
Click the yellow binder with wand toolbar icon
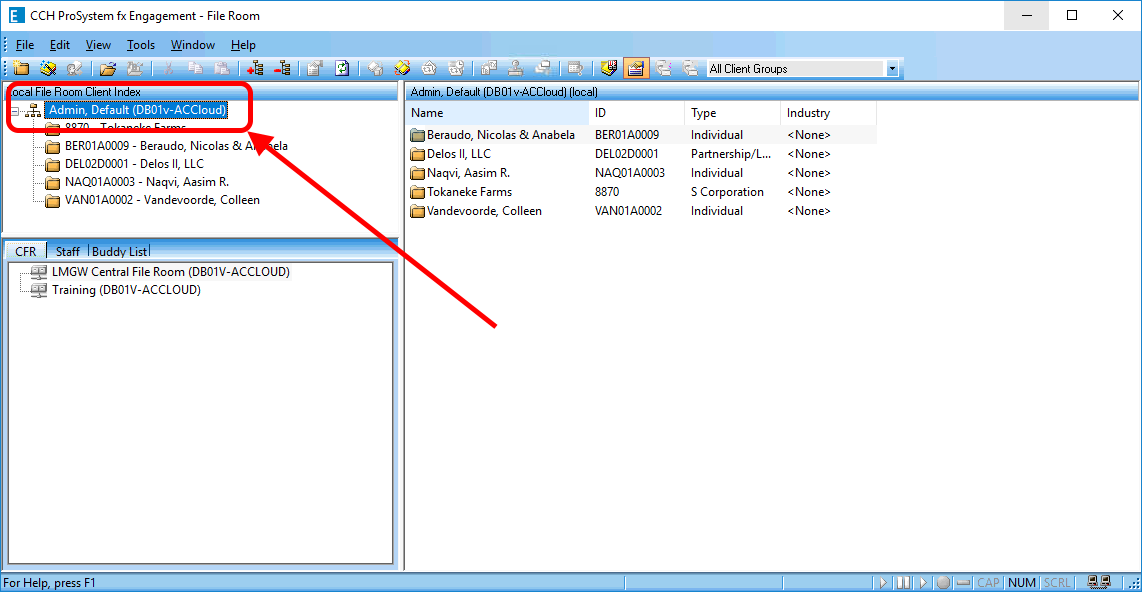tap(48, 68)
